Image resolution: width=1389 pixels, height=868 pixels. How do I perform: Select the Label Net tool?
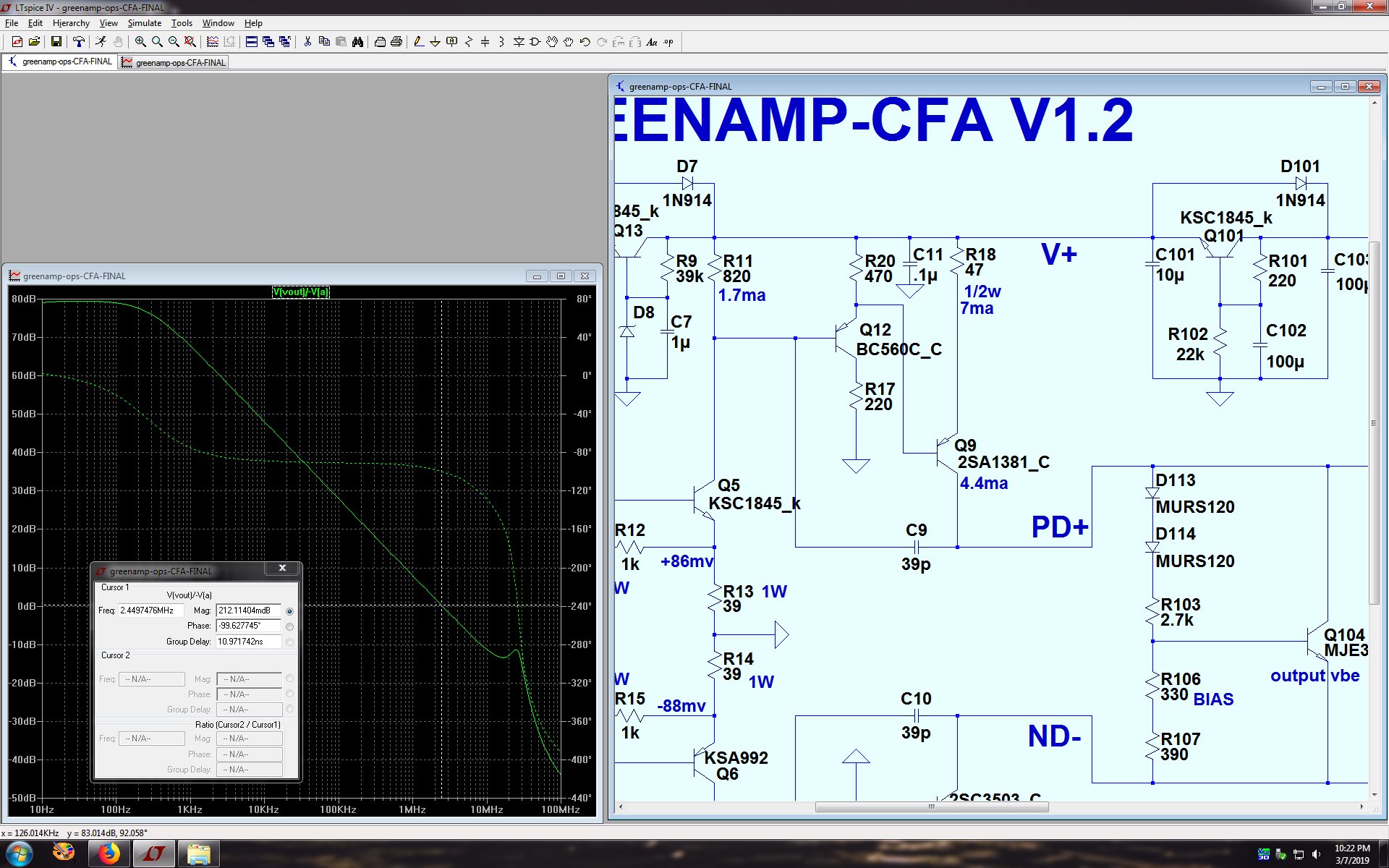coord(452,42)
